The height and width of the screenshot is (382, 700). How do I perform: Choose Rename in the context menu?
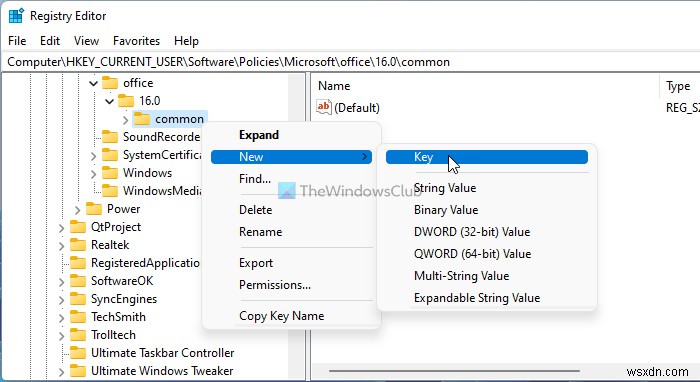[260, 232]
